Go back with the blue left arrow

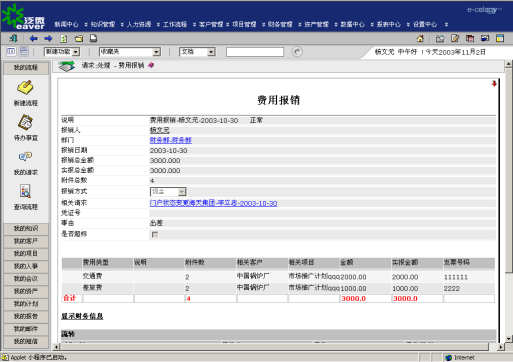coord(33,38)
